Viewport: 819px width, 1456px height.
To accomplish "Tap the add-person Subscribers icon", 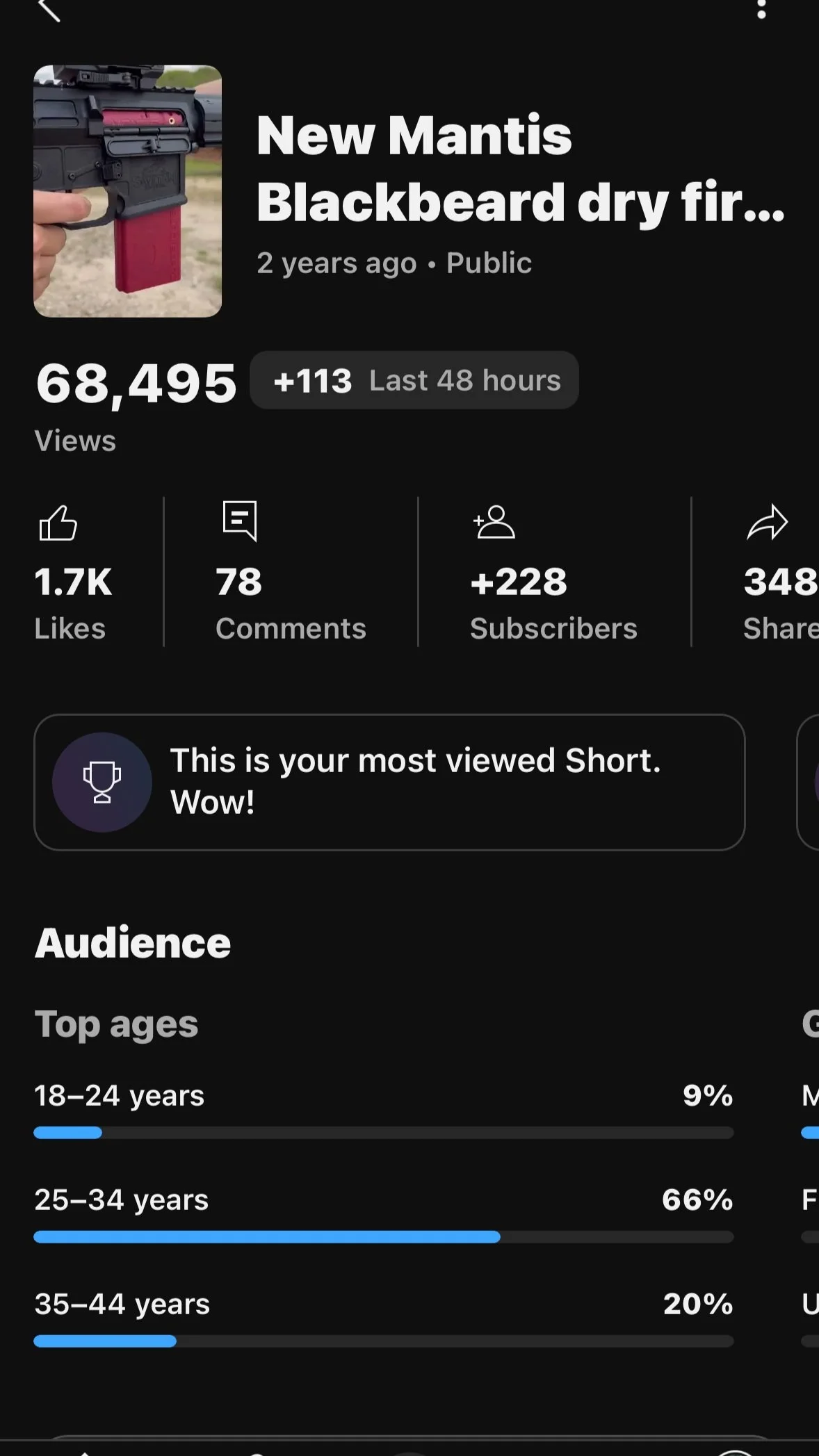I will pyautogui.click(x=494, y=523).
